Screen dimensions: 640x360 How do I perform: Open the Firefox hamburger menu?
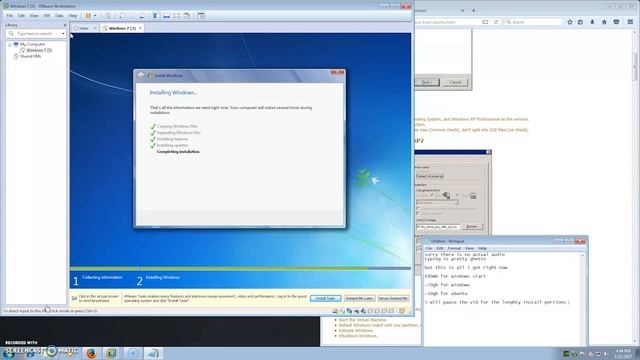coord(631,22)
